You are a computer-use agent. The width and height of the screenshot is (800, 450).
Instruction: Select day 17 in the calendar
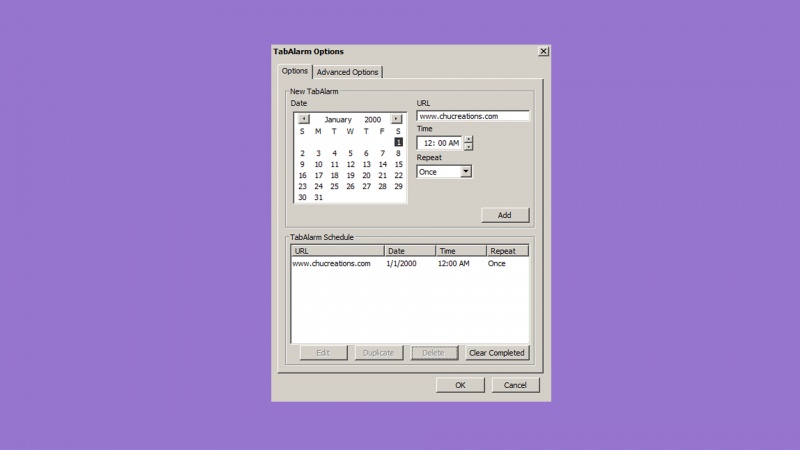(318, 175)
